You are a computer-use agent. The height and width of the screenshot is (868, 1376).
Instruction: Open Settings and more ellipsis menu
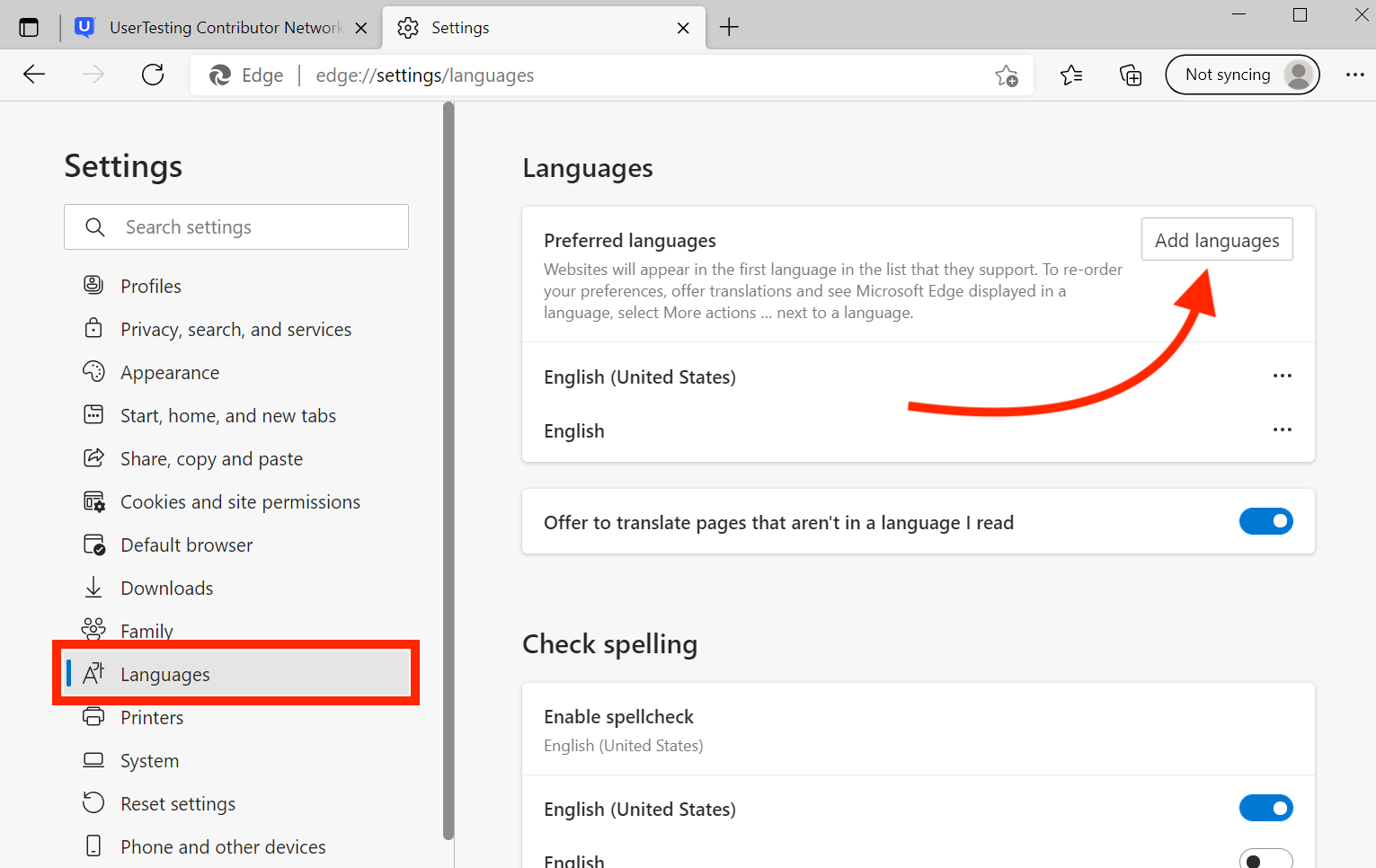pyautogui.click(x=1355, y=75)
